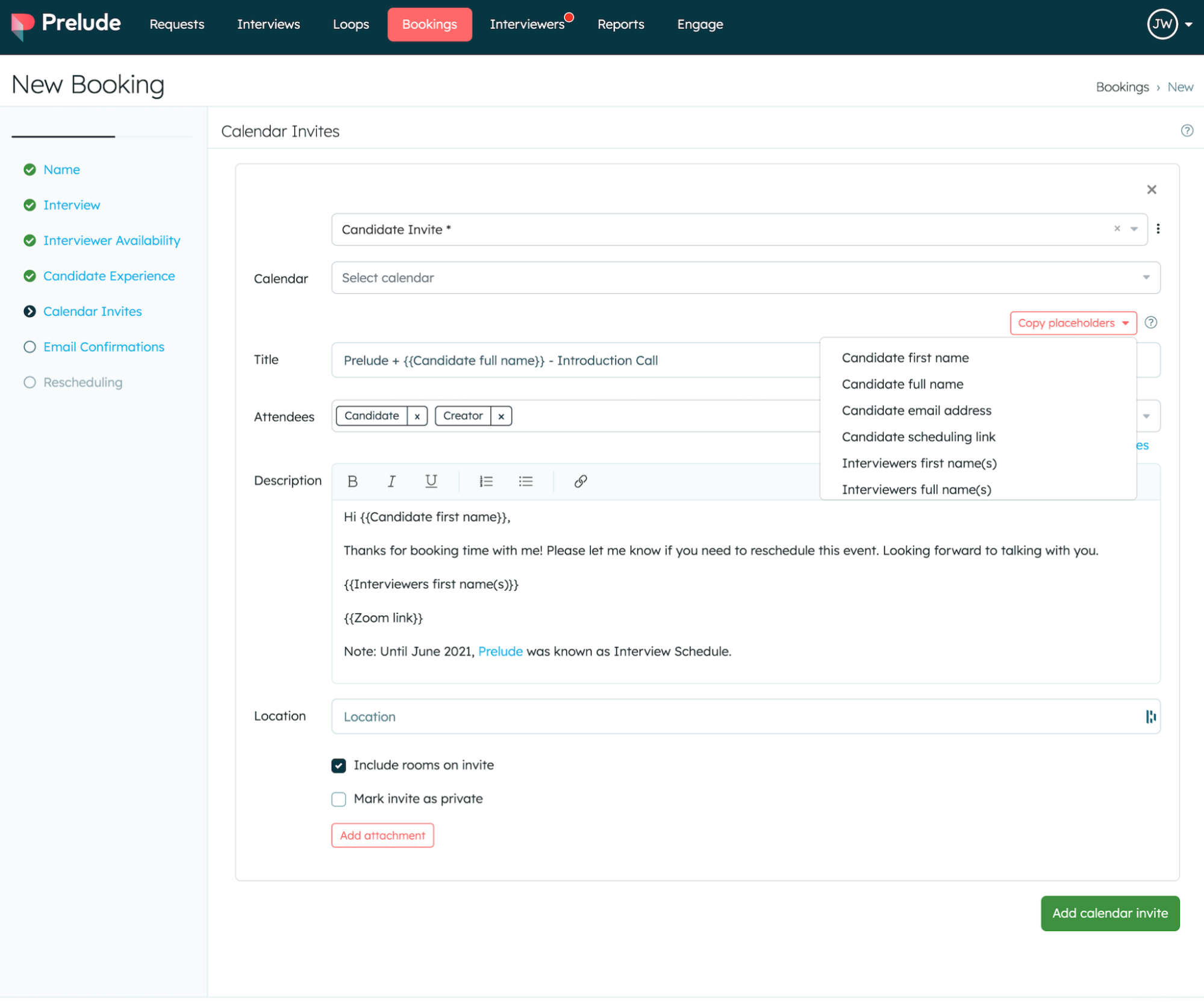Enable Mark invite as private
Image resolution: width=1204 pixels, height=1002 pixels.
click(x=338, y=799)
